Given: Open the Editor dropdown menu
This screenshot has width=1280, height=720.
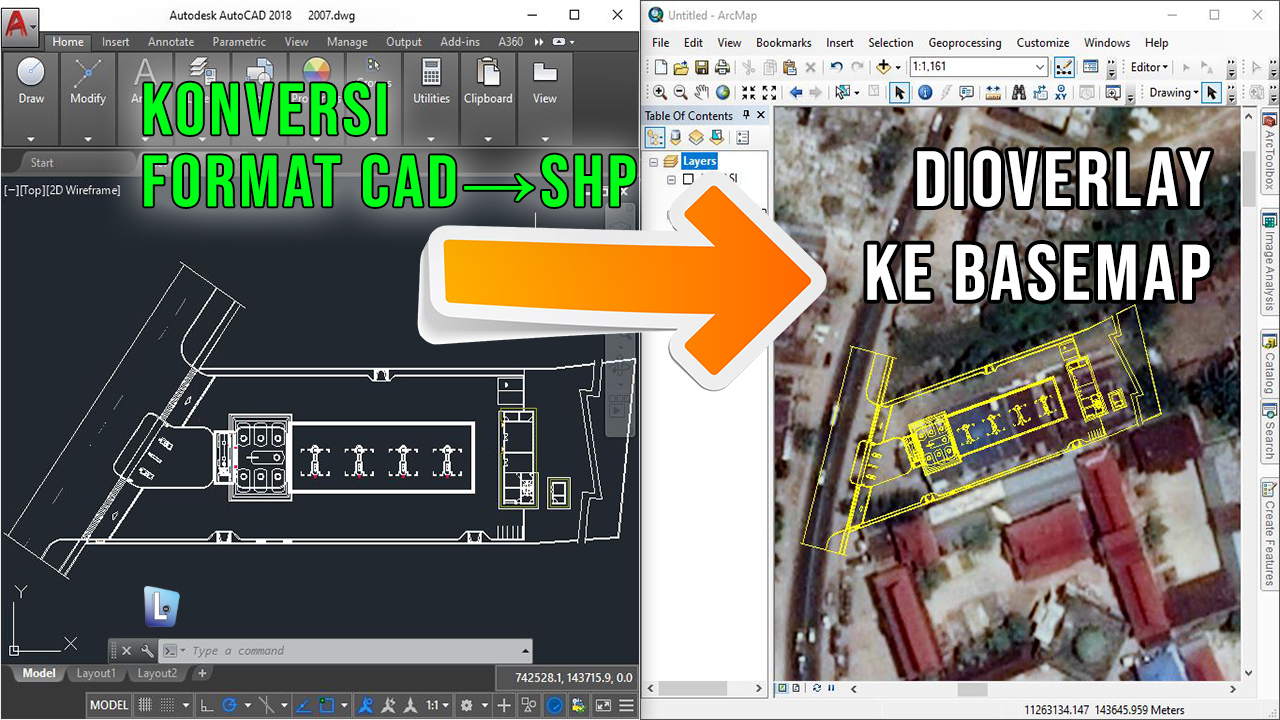Looking at the screenshot, I should coord(1150,67).
